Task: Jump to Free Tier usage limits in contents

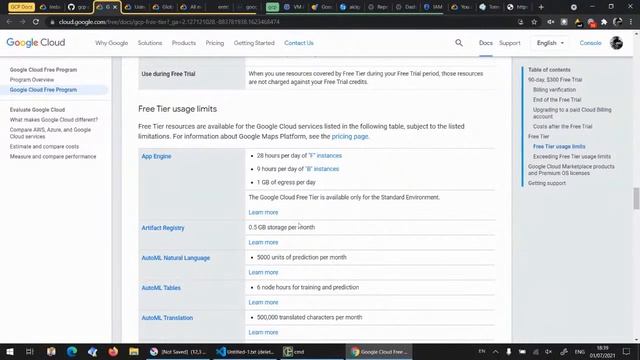Action: 559,147
